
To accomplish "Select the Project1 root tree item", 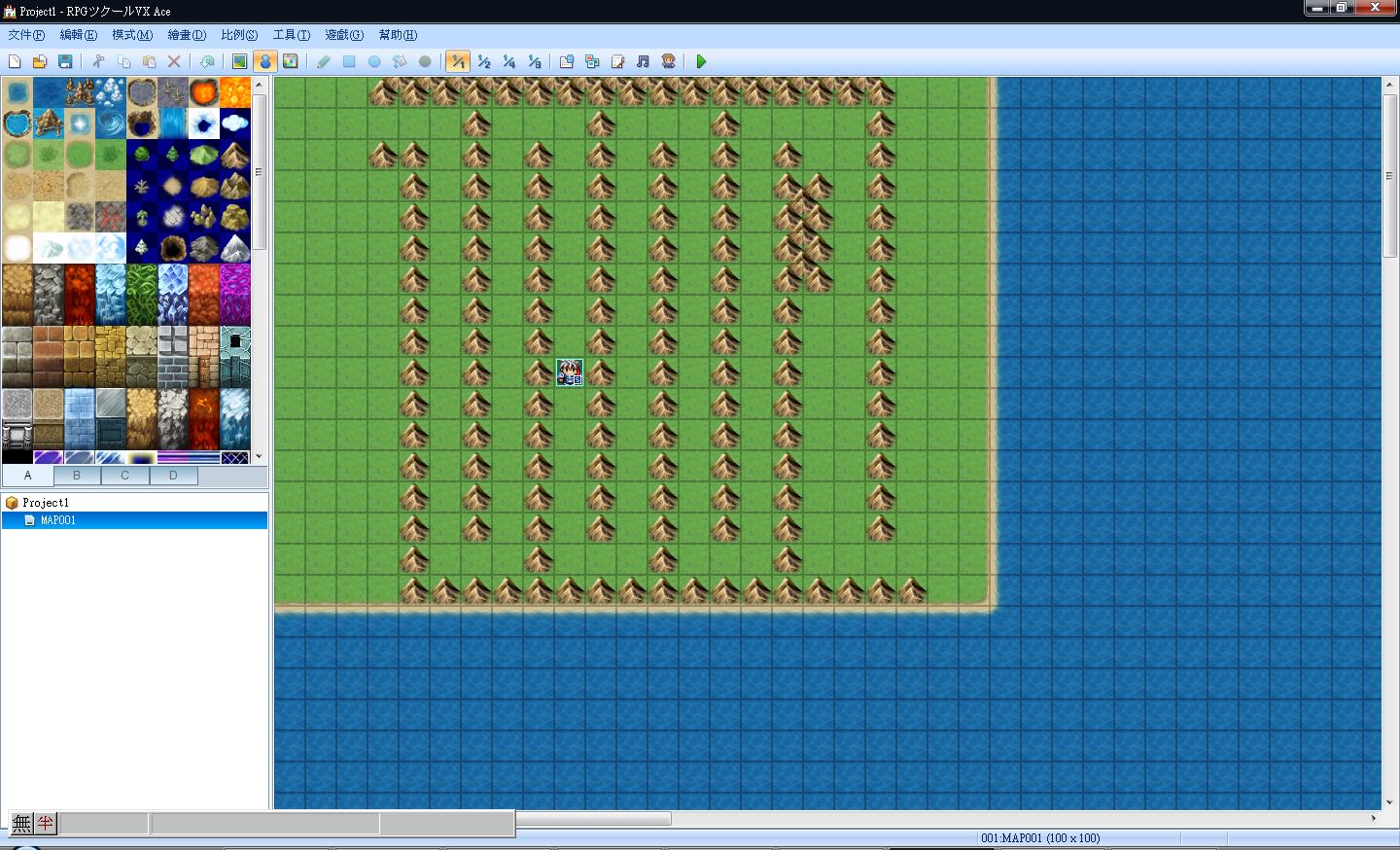I will tap(46, 503).
